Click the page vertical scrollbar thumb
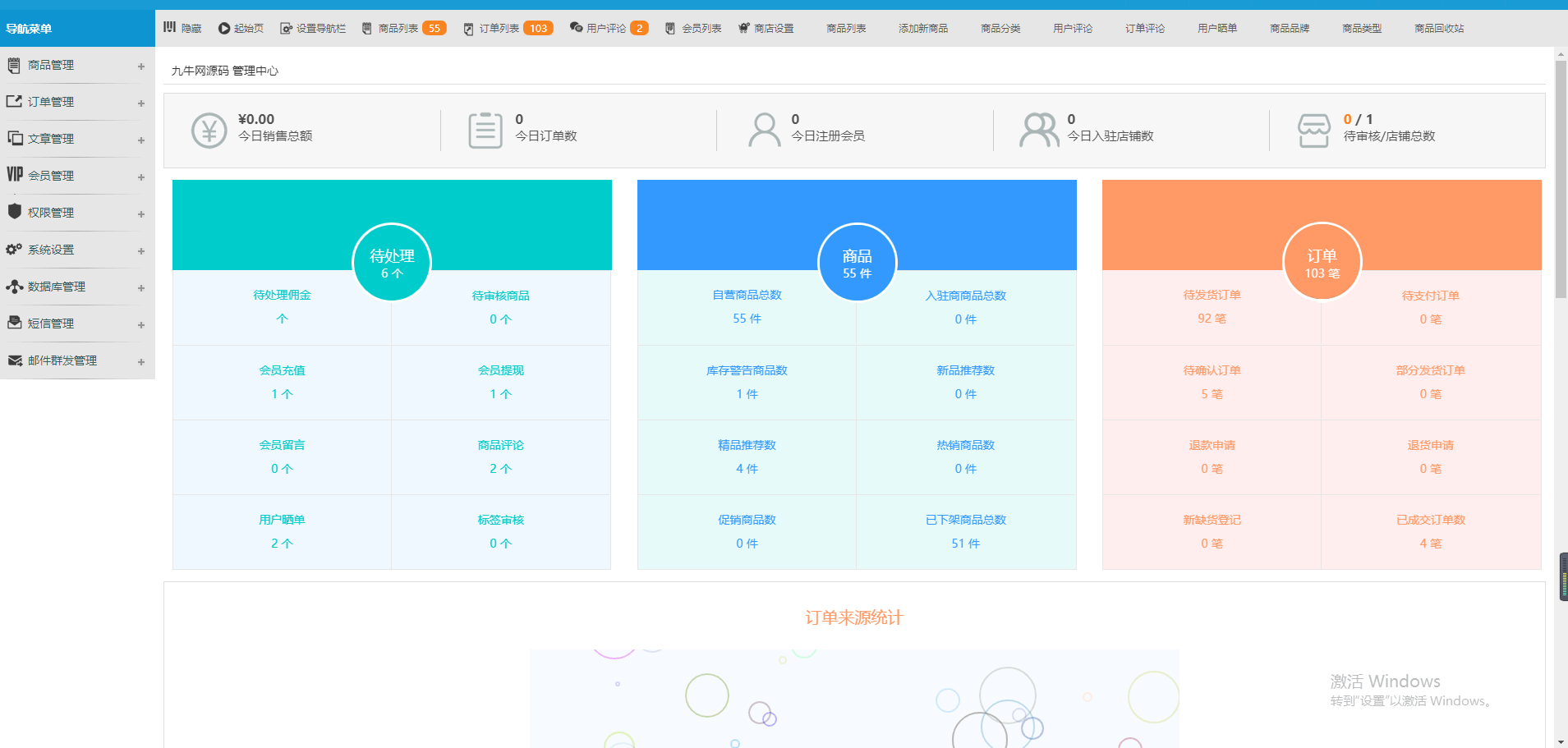The height and width of the screenshot is (748, 1568). [x=1561, y=179]
